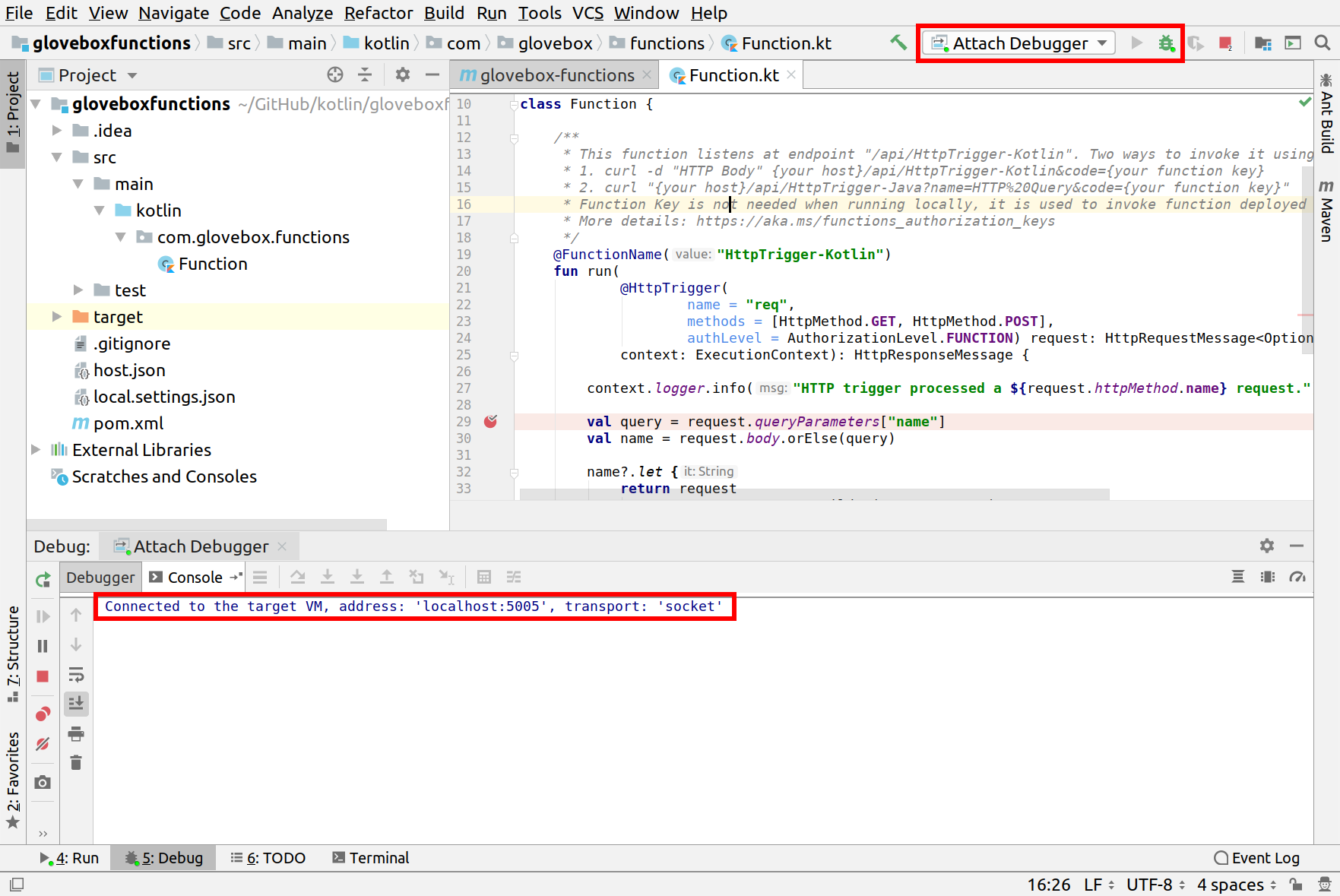Open the Refactor menu

(x=379, y=13)
